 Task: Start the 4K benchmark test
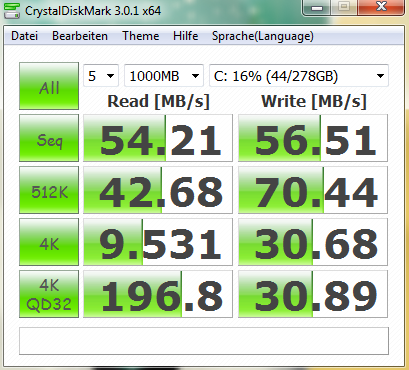coord(49,242)
